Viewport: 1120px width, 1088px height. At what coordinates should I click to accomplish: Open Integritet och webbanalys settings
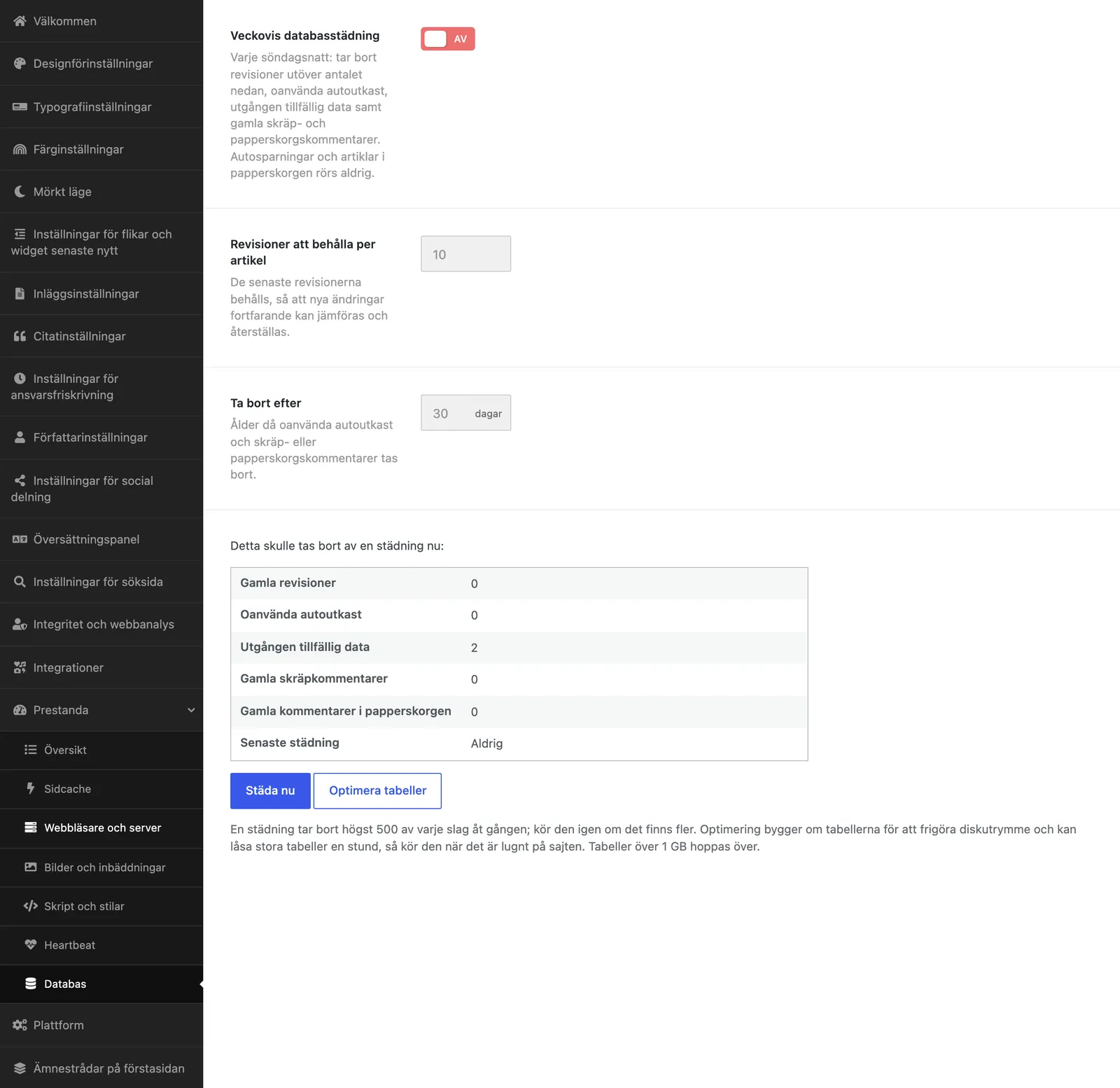[101, 625]
